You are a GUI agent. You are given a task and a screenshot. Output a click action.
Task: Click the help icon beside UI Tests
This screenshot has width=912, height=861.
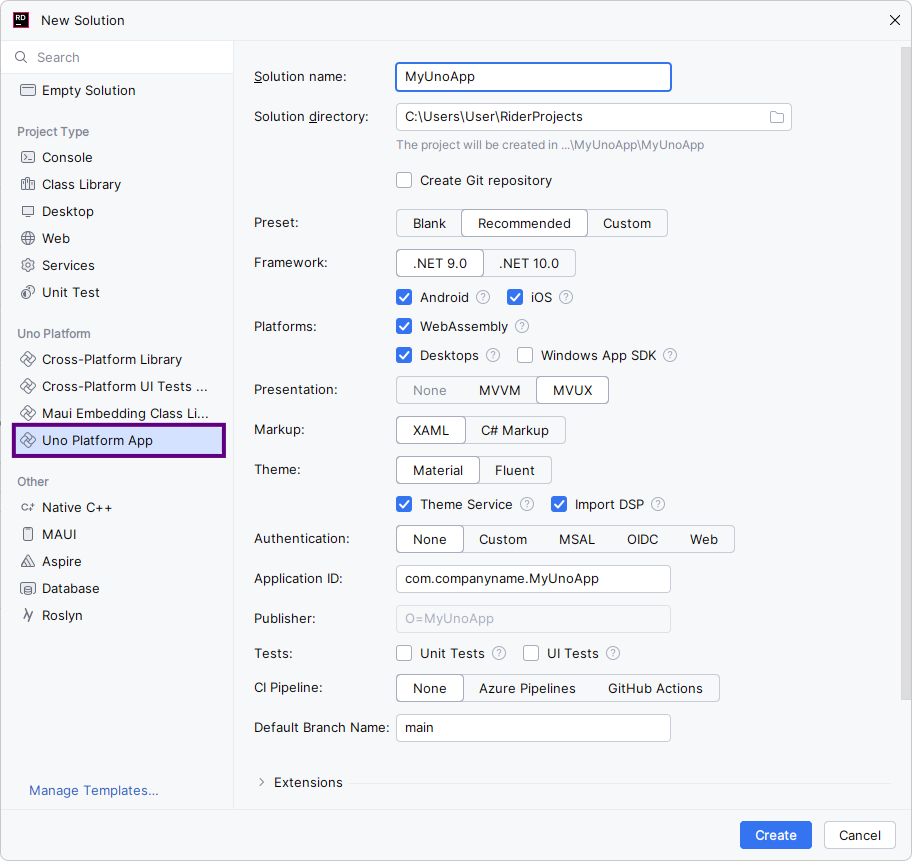pyautogui.click(x=613, y=653)
